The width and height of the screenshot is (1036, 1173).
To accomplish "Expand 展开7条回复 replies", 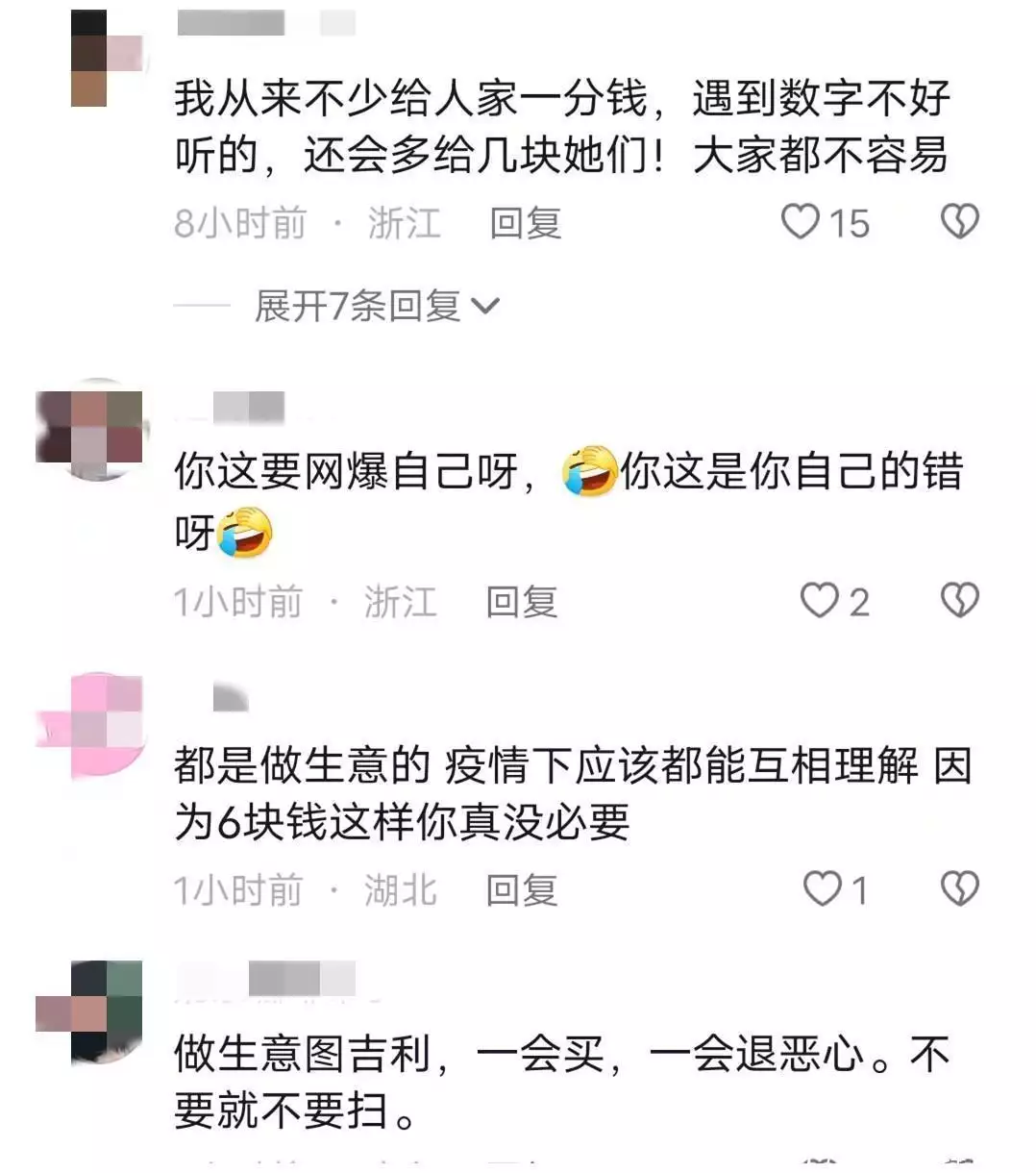I will pyautogui.click(x=358, y=306).
